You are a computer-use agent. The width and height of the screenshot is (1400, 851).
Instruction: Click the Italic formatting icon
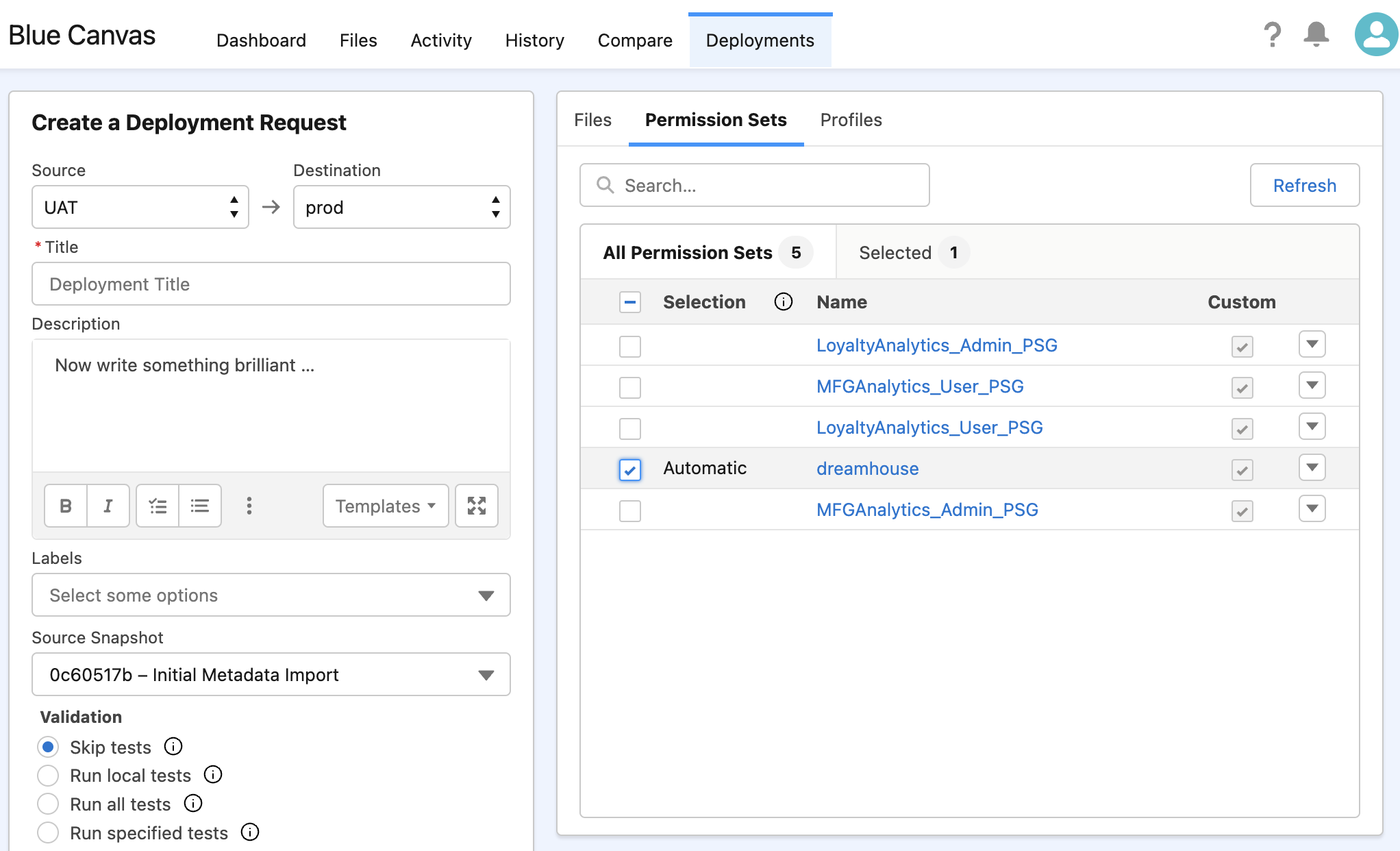pos(107,505)
